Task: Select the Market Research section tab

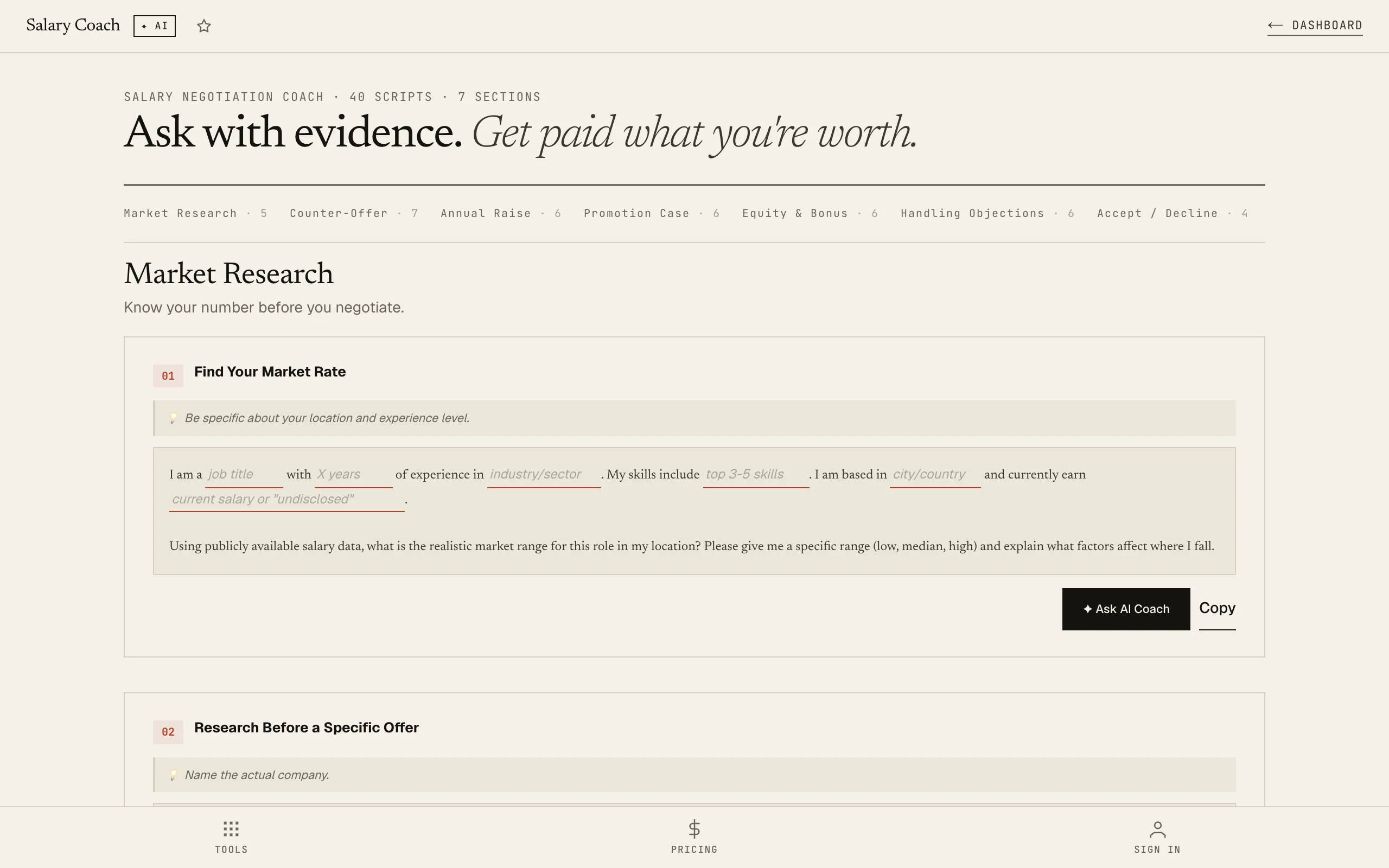Action: click(x=195, y=214)
